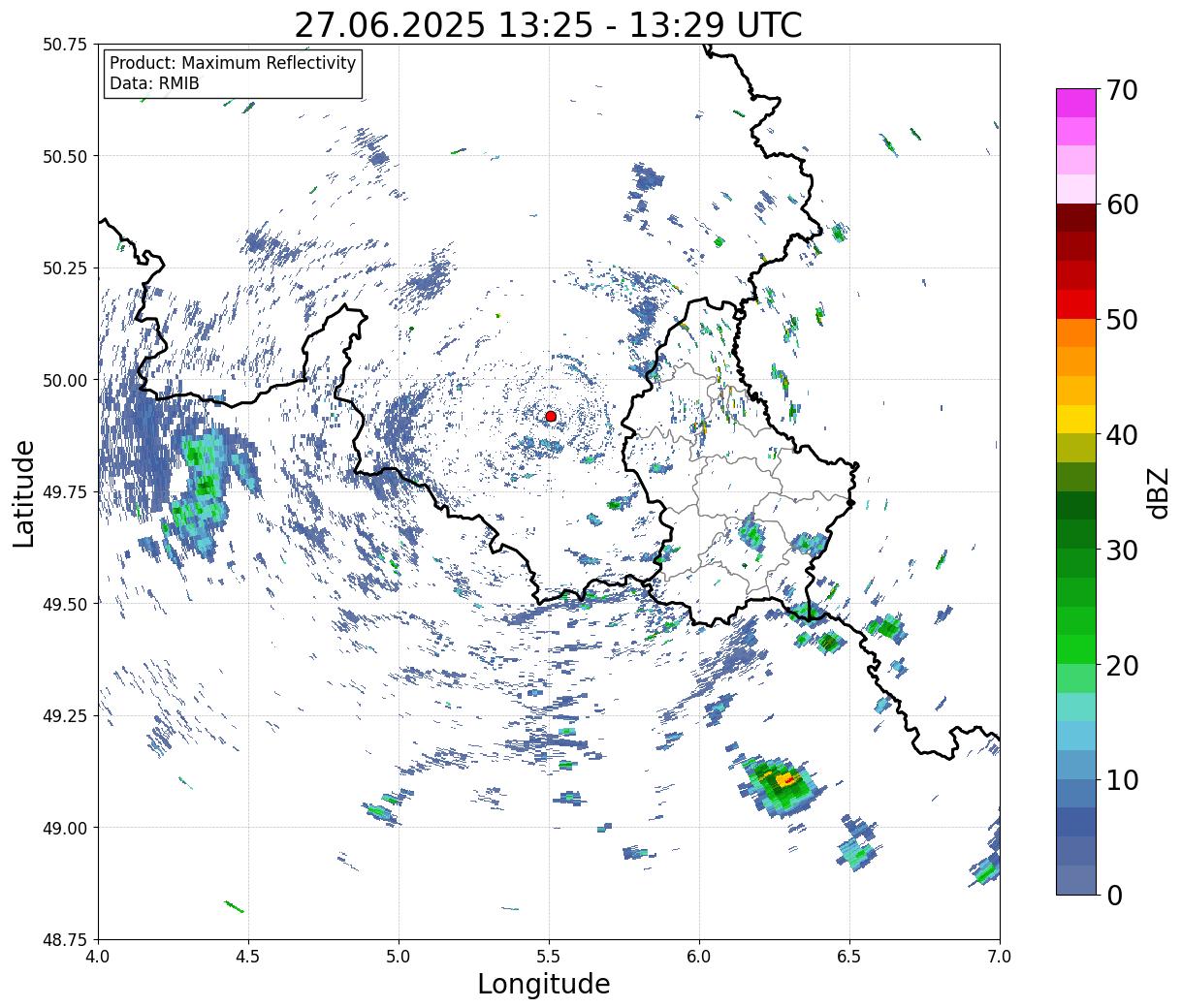Click the 'Data: RMIB' legend line

(154, 83)
